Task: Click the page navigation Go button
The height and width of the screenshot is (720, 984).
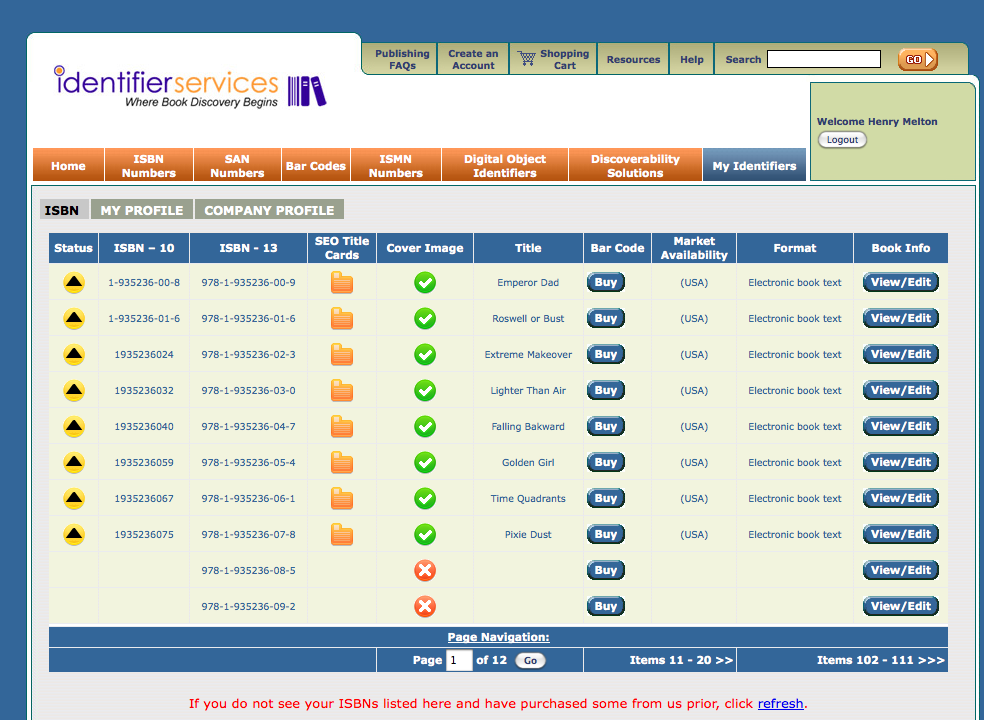Action: (530, 660)
